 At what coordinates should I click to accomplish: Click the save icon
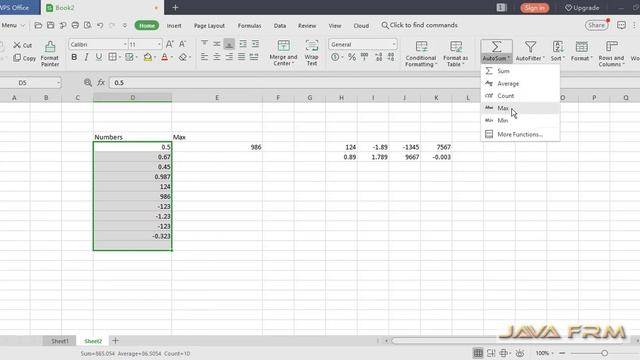click(x=51, y=25)
